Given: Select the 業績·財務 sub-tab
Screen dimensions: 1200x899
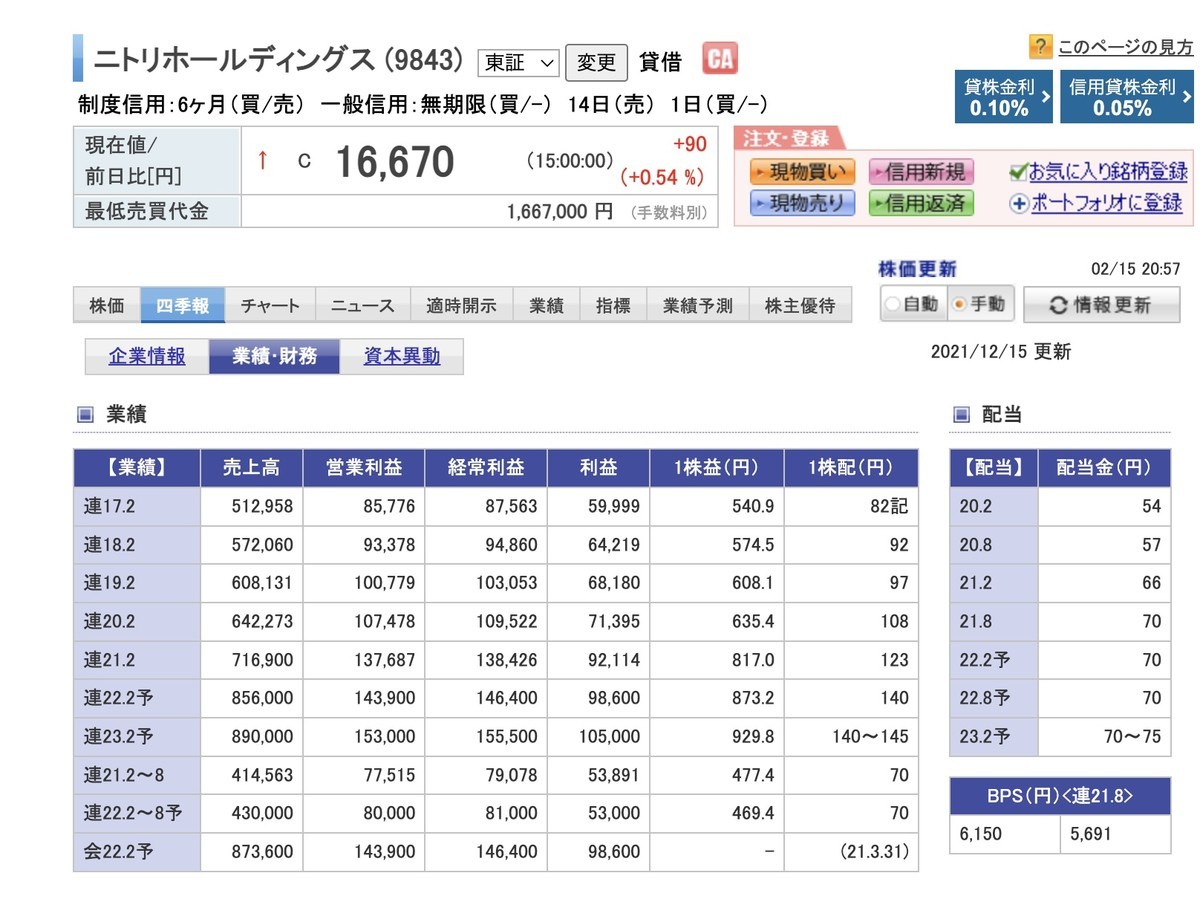Looking at the screenshot, I should click(274, 356).
